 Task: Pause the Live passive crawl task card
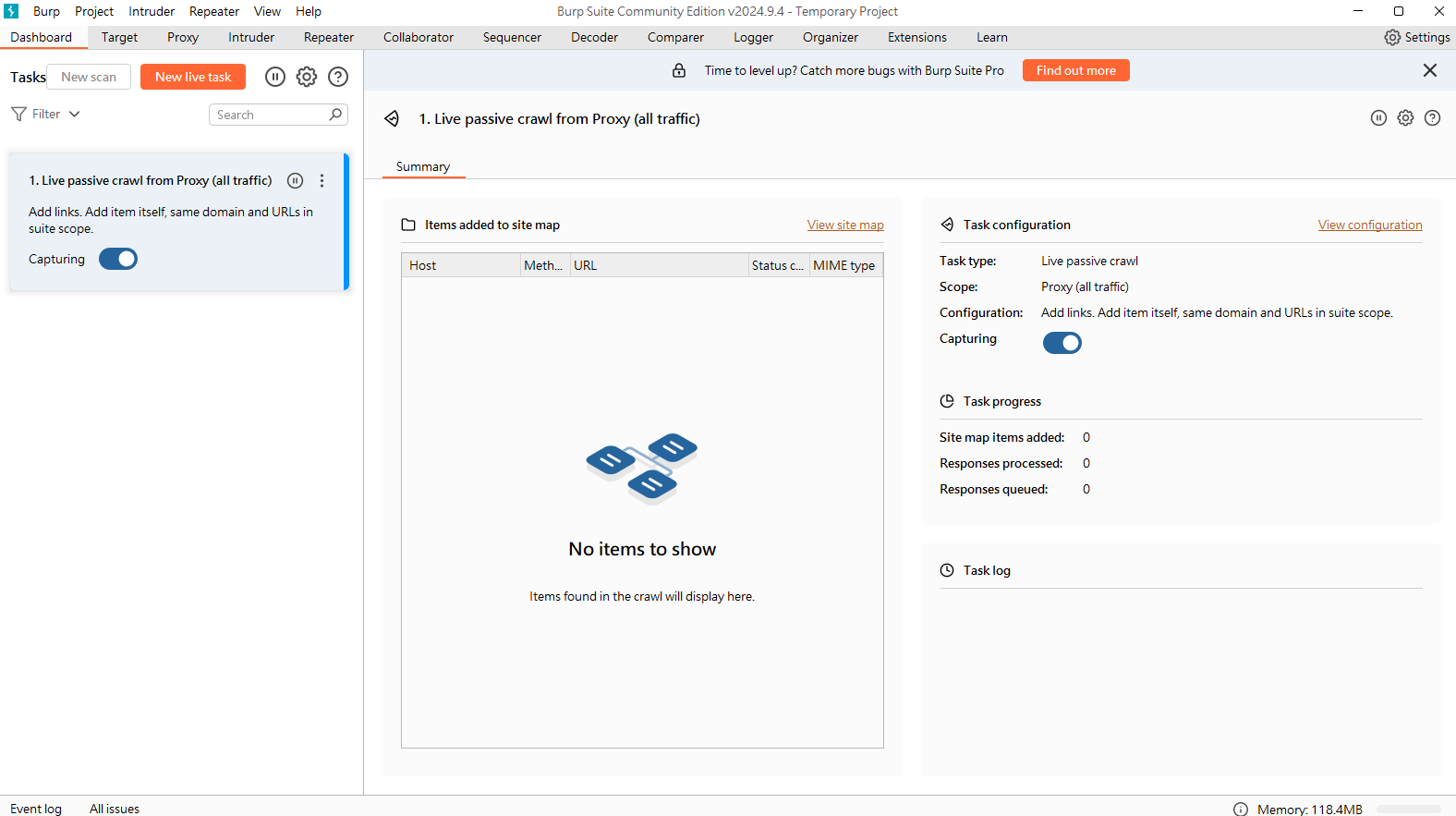click(296, 181)
